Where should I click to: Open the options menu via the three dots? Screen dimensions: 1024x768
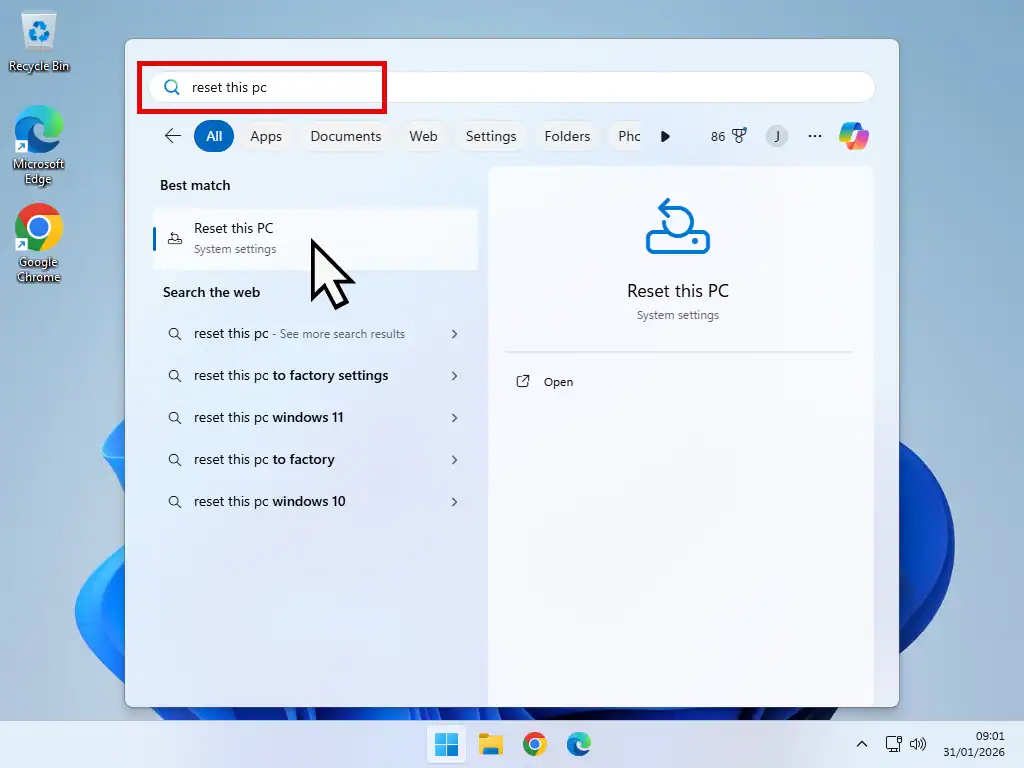click(814, 135)
